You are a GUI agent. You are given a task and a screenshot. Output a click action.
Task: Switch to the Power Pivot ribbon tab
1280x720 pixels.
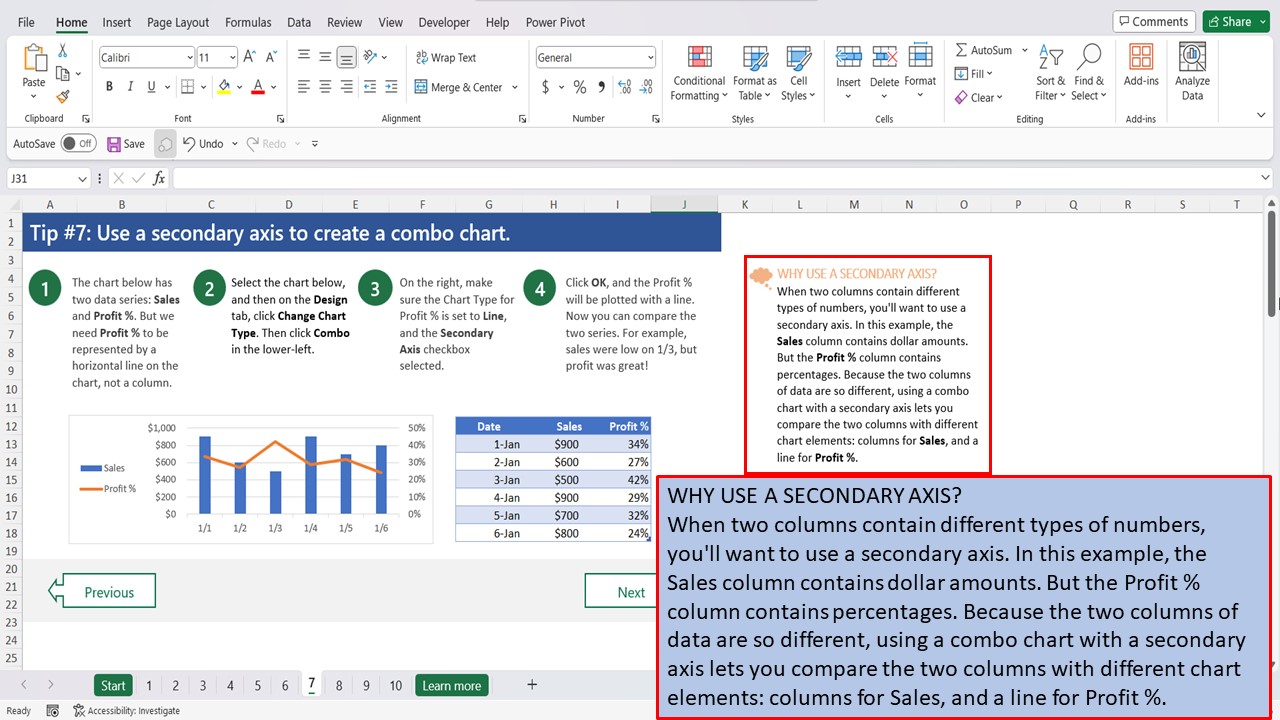click(x=555, y=22)
